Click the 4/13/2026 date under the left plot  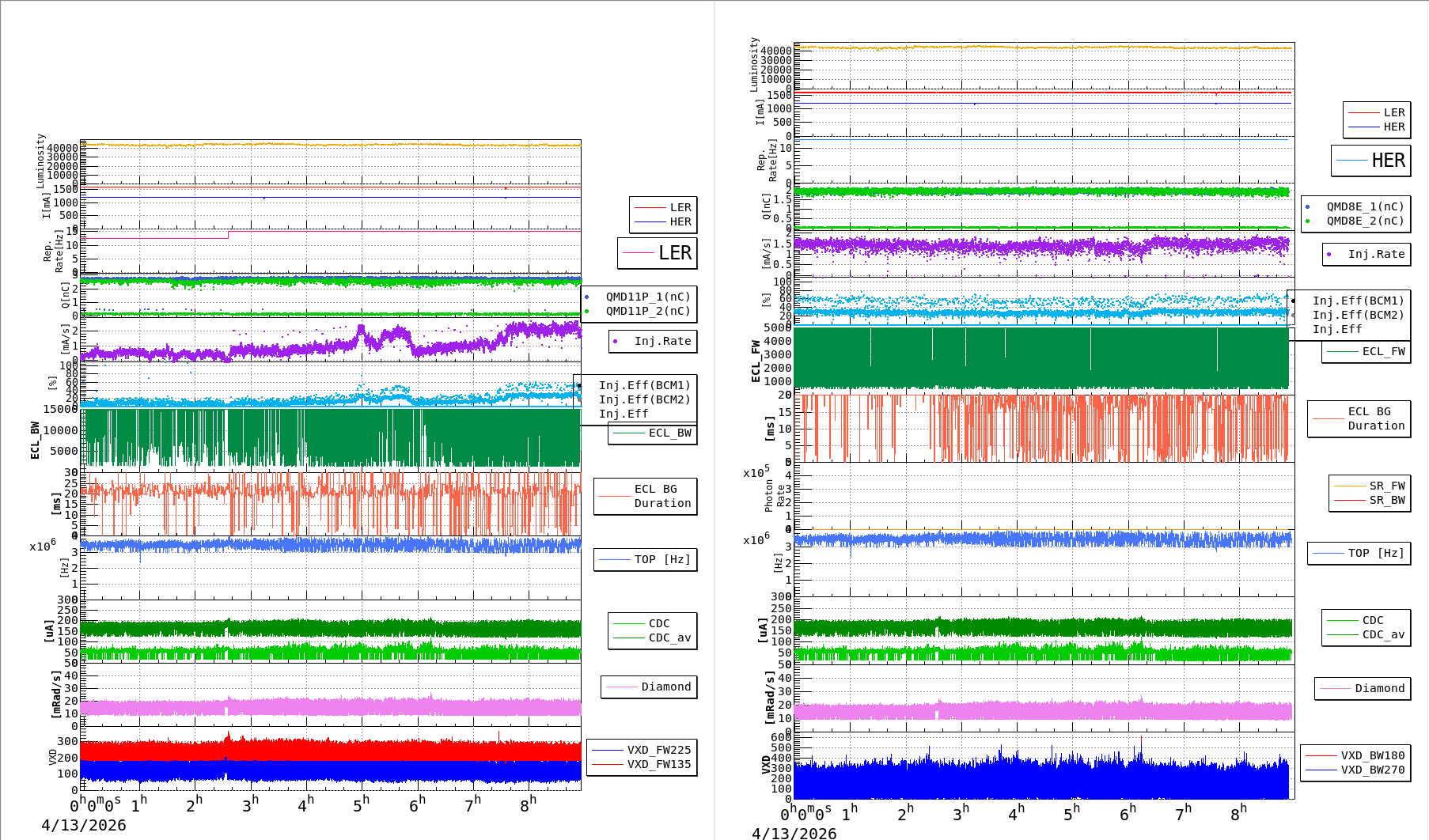[x=84, y=825]
